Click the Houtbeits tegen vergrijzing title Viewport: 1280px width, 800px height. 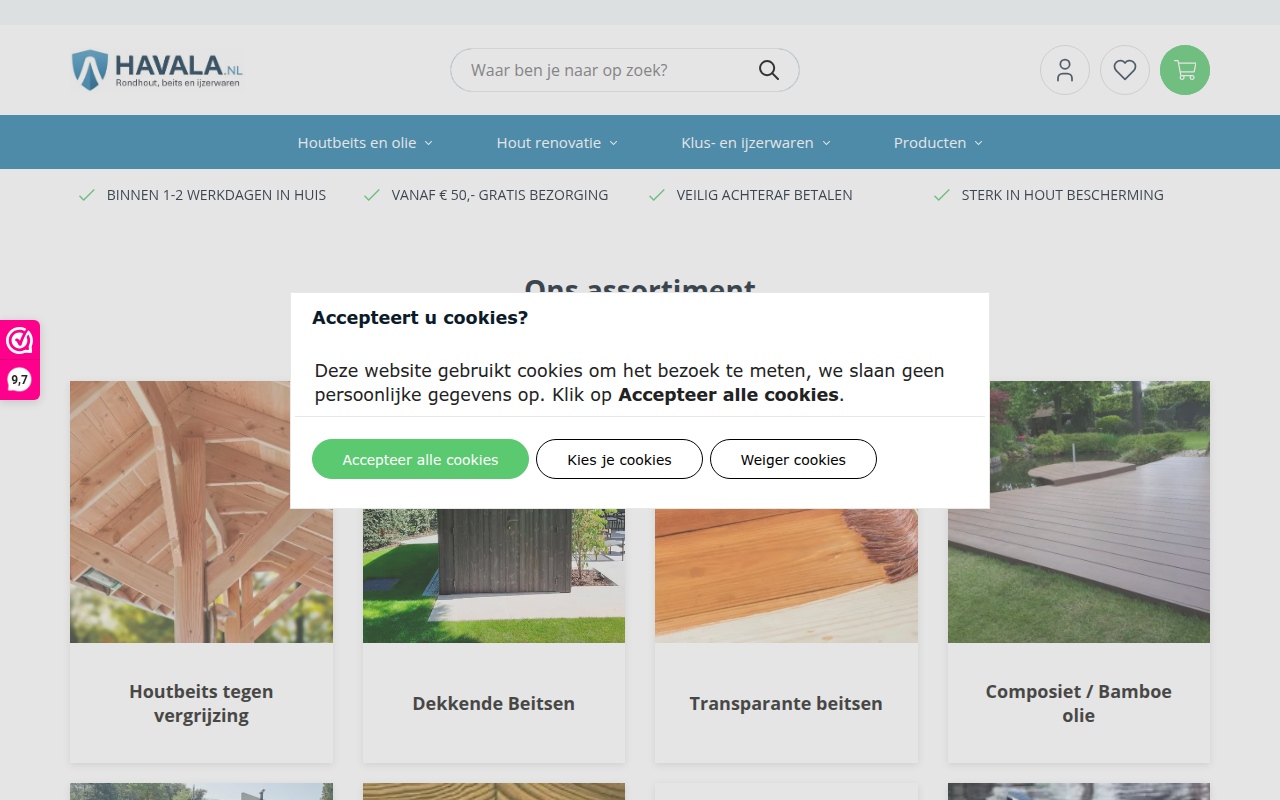pos(201,703)
